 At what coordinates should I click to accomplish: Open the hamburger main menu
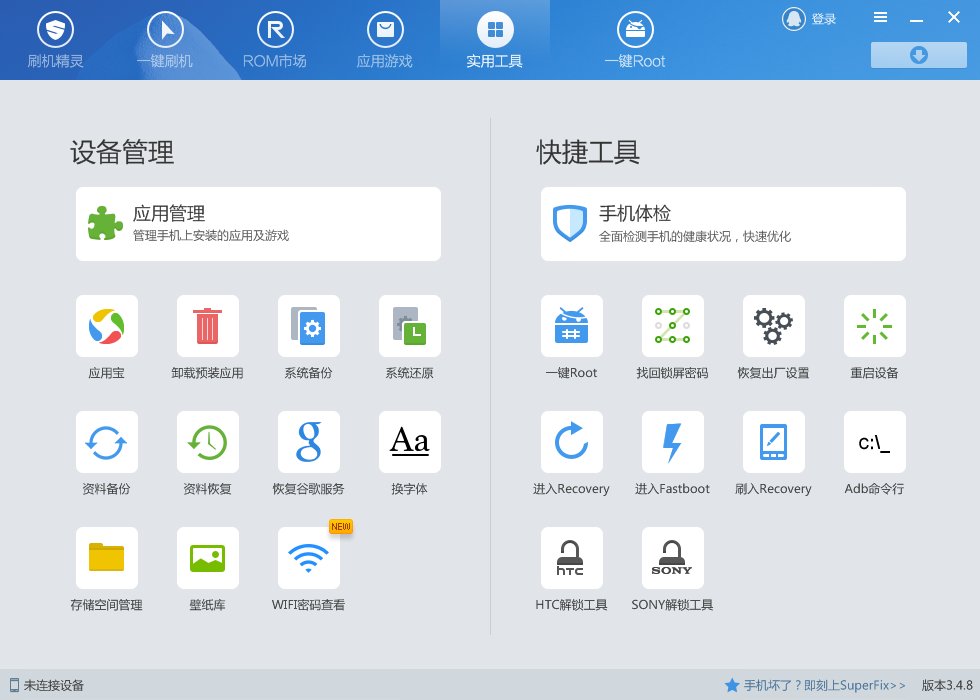coord(881,18)
